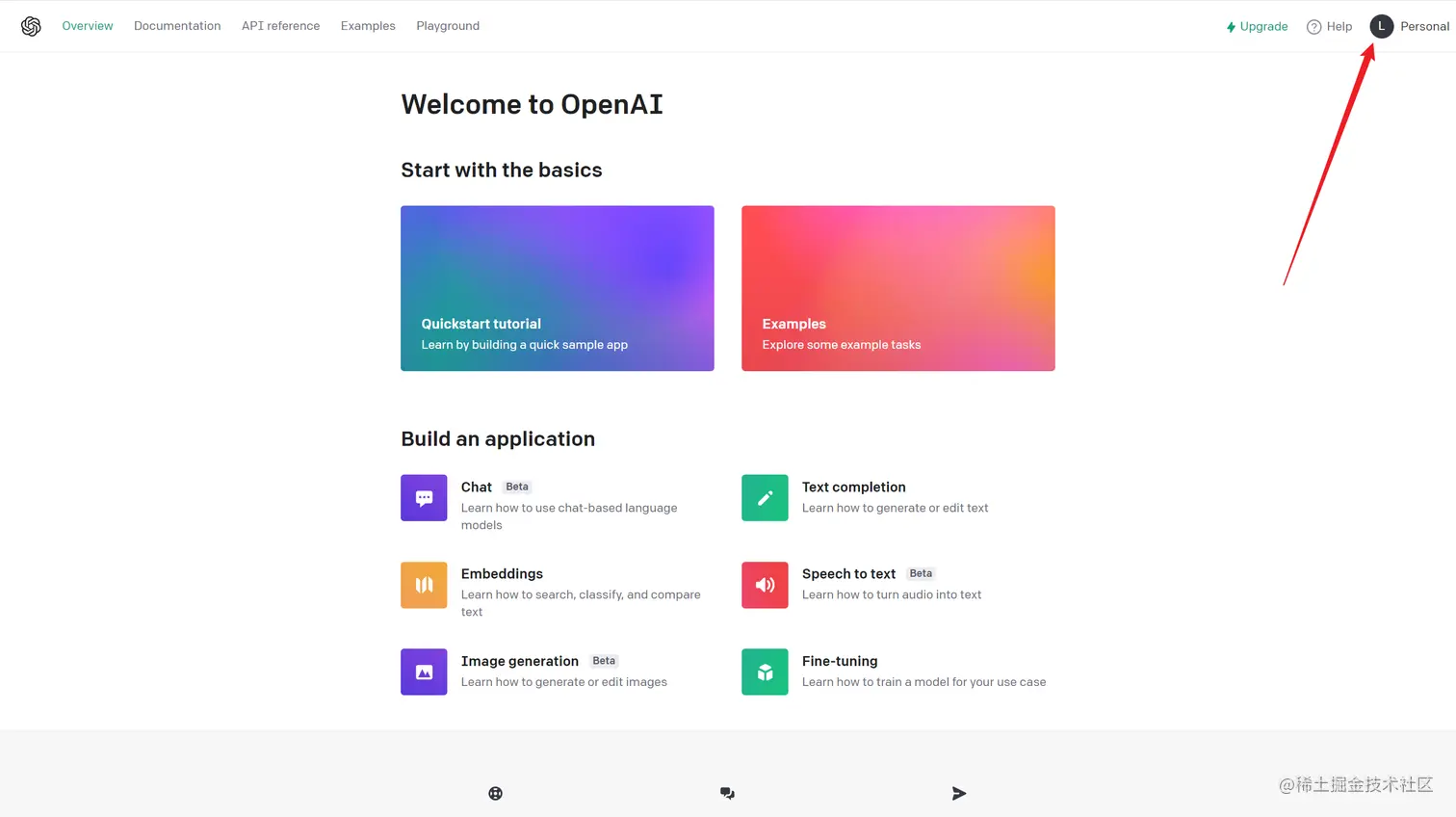Open the Text completion pencil icon

click(x=765, y=498)
